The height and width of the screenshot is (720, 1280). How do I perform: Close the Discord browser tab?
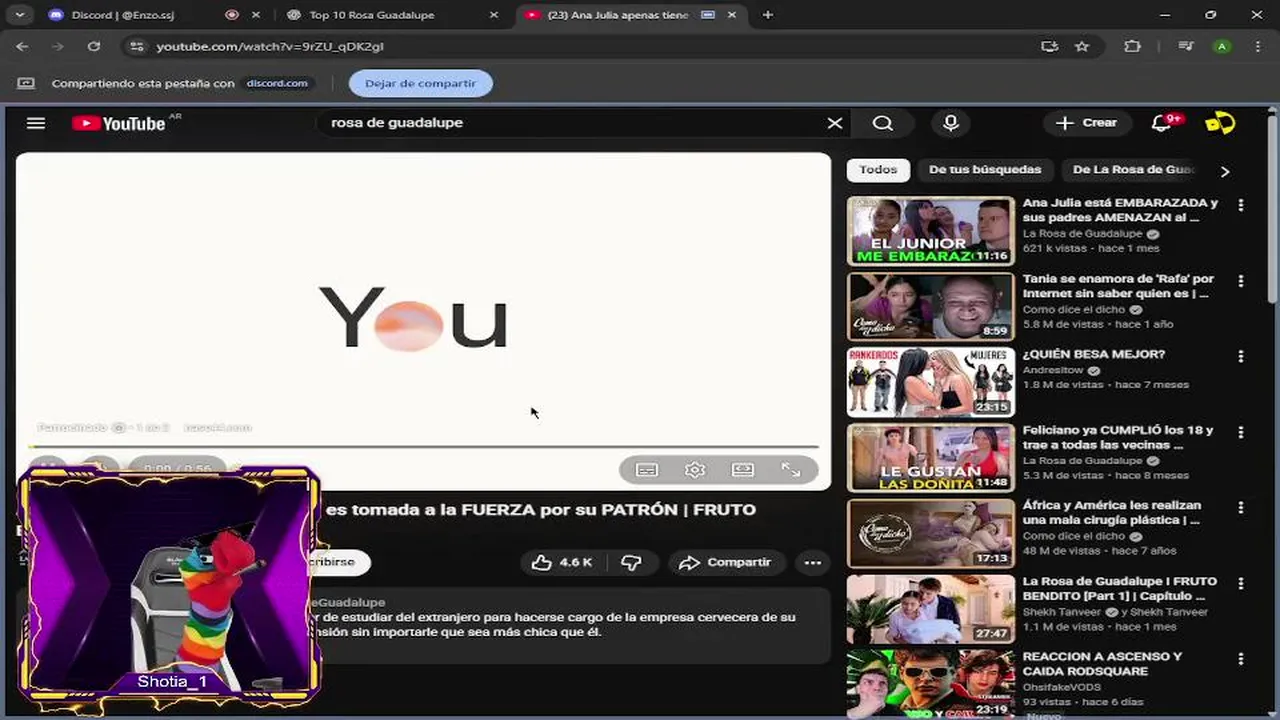pos(256,15)
